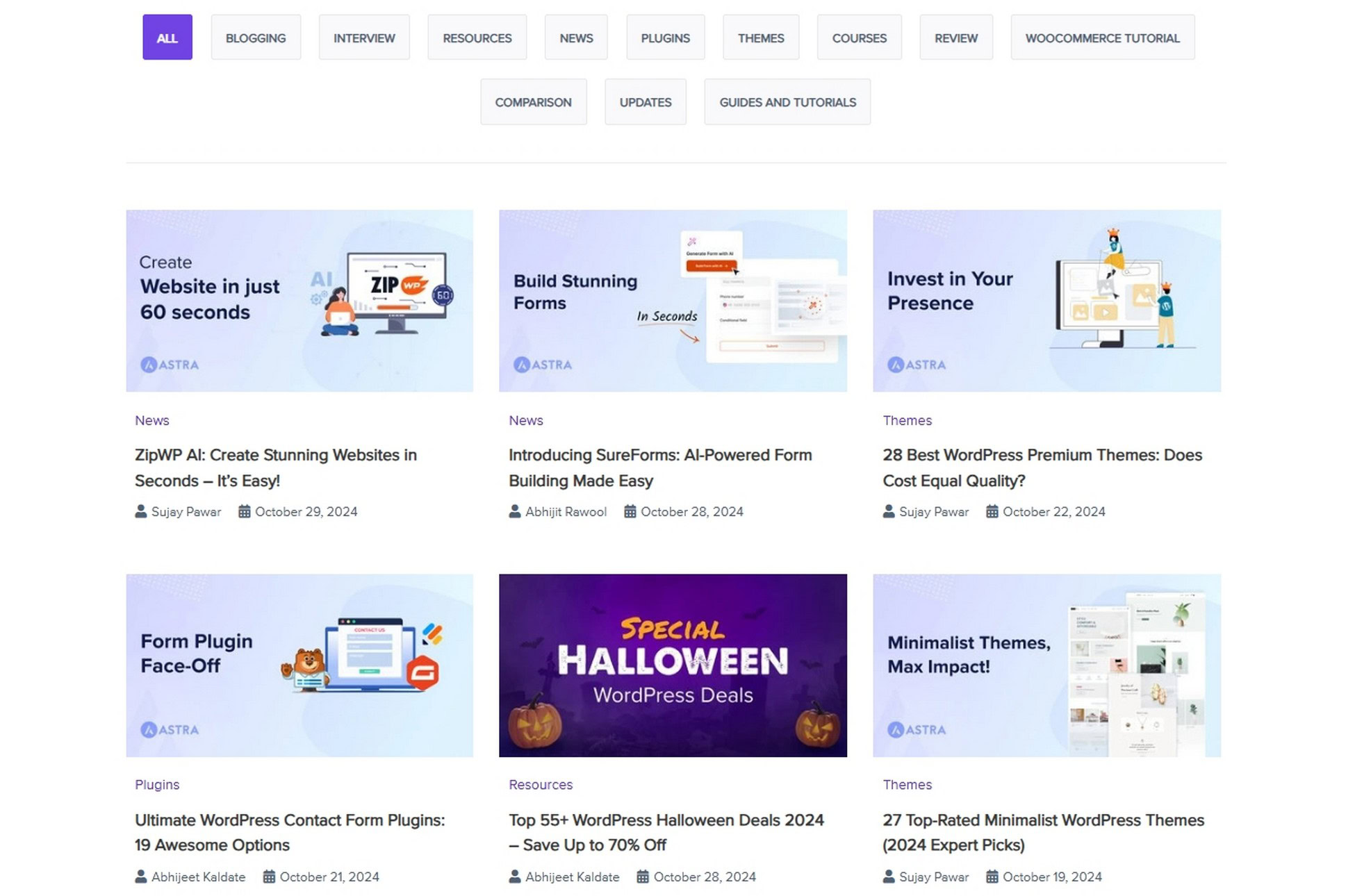
Task: Open the 'Minimalist Themes, Max Impact' thumbnail
Action: (x=1046, y=665)
